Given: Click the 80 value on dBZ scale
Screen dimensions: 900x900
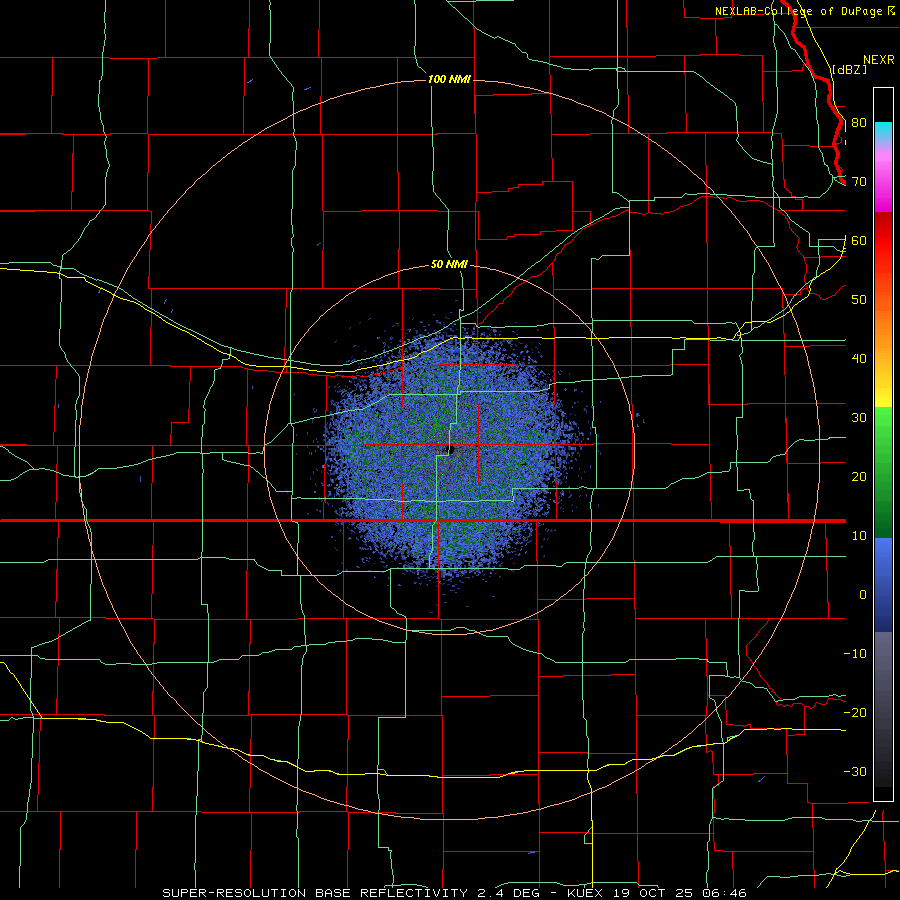Looking at the screenshot, I should [x=859, y=123].
